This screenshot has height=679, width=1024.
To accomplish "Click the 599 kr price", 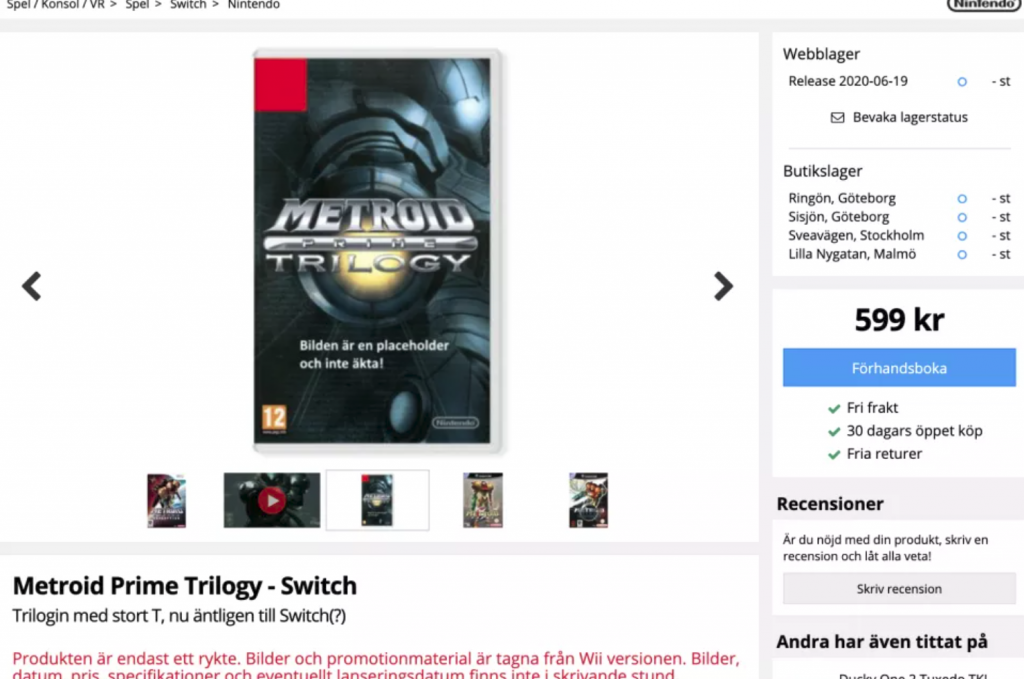I will [x=899, y=320].
